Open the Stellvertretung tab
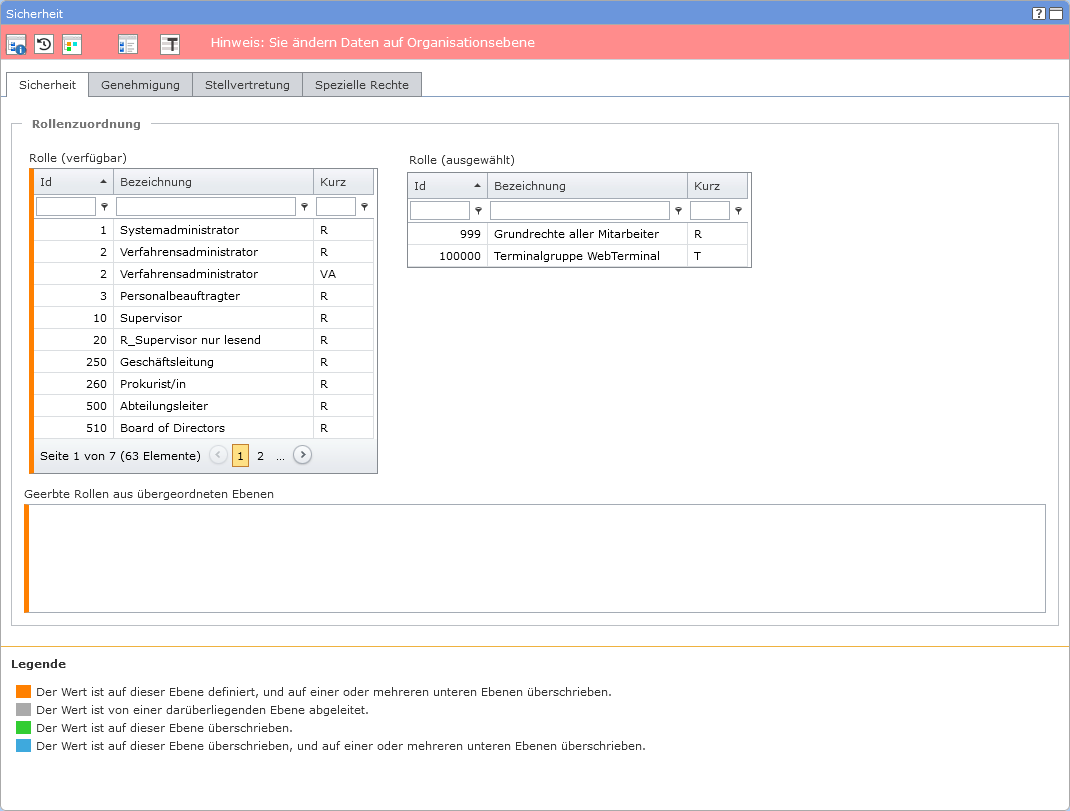 247,85
